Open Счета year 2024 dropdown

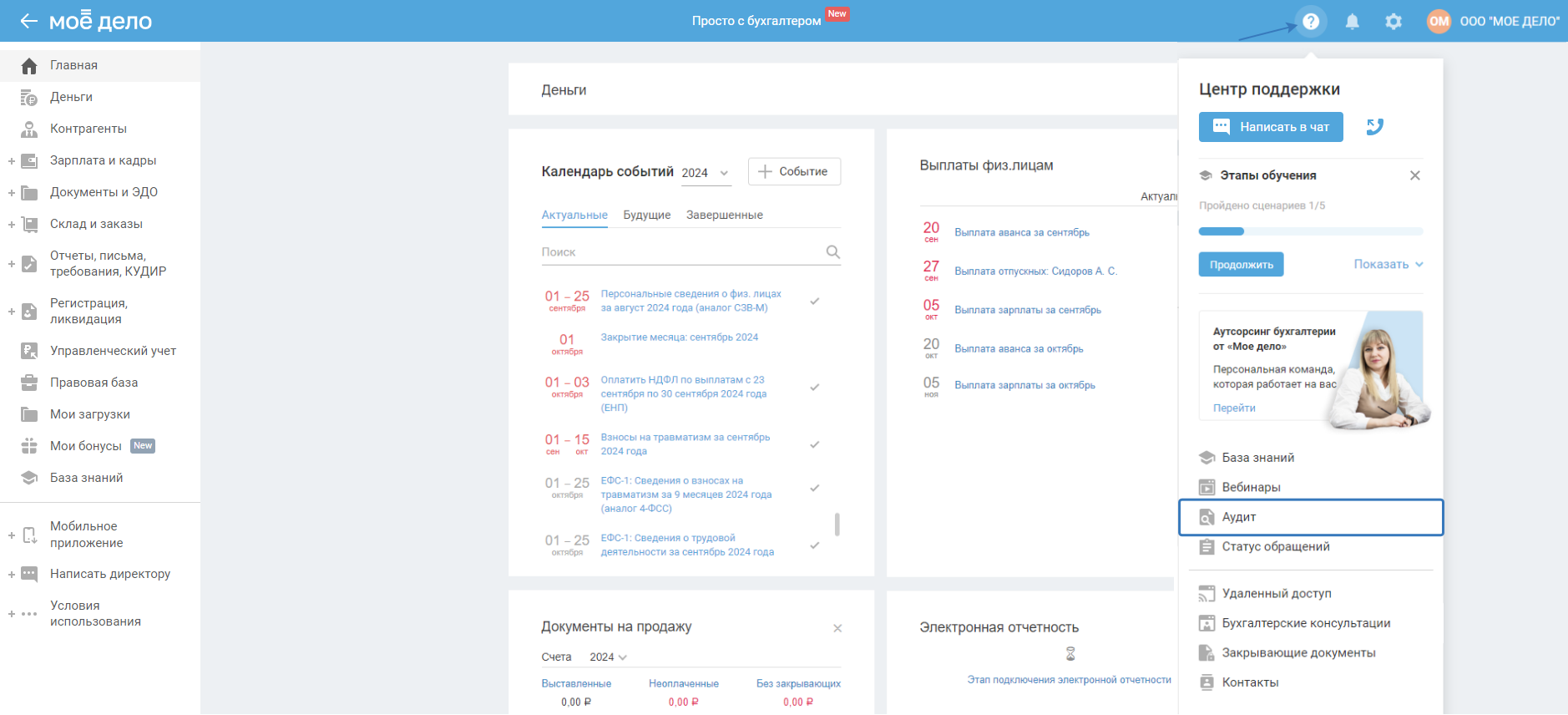pos(609,657)
